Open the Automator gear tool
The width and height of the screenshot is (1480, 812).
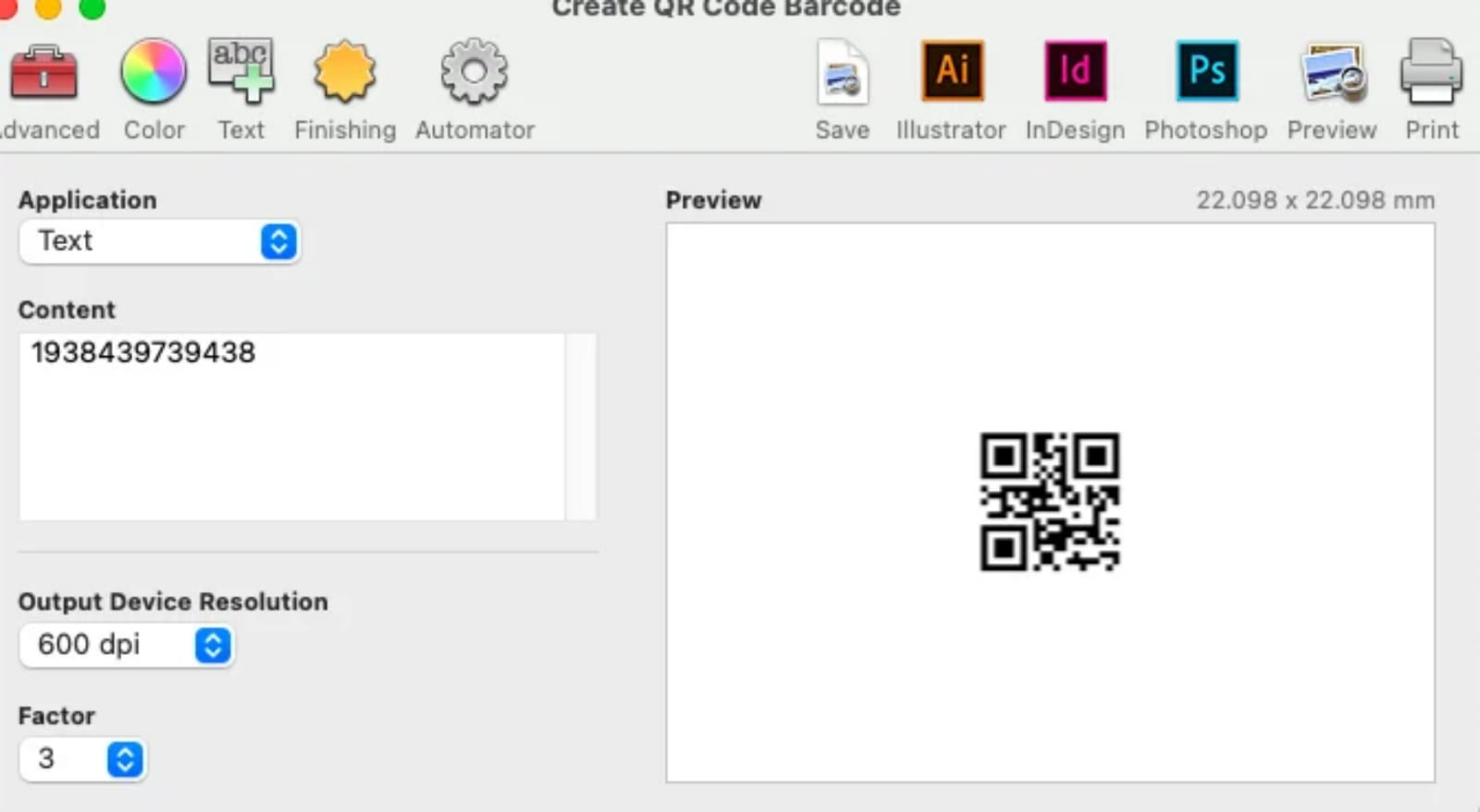click(x=474, y=72)
